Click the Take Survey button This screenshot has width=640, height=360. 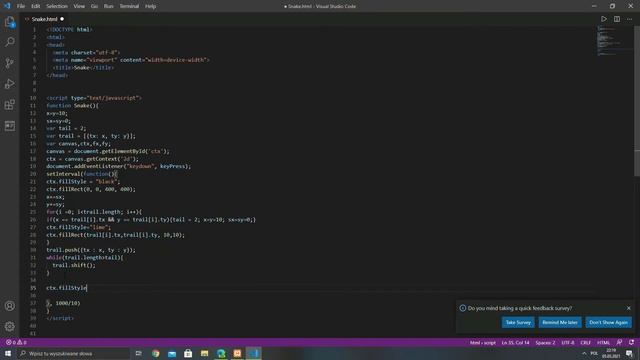pos(518,322)
